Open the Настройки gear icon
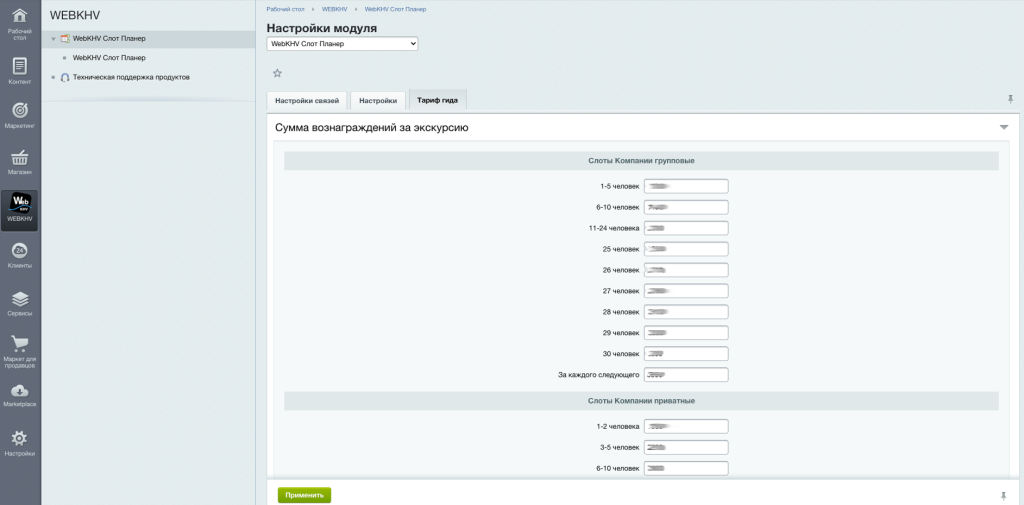The image size is (1024, 505). (x=19, y=441)
